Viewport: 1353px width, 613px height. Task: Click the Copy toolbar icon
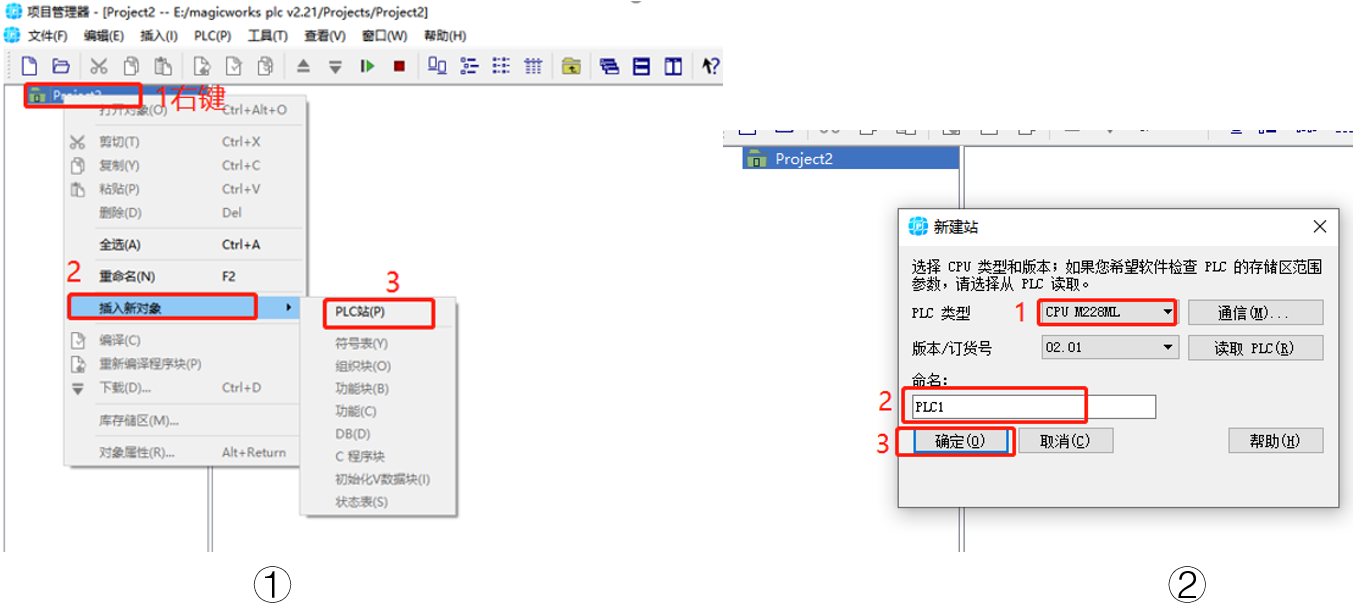tap(131, 66)
